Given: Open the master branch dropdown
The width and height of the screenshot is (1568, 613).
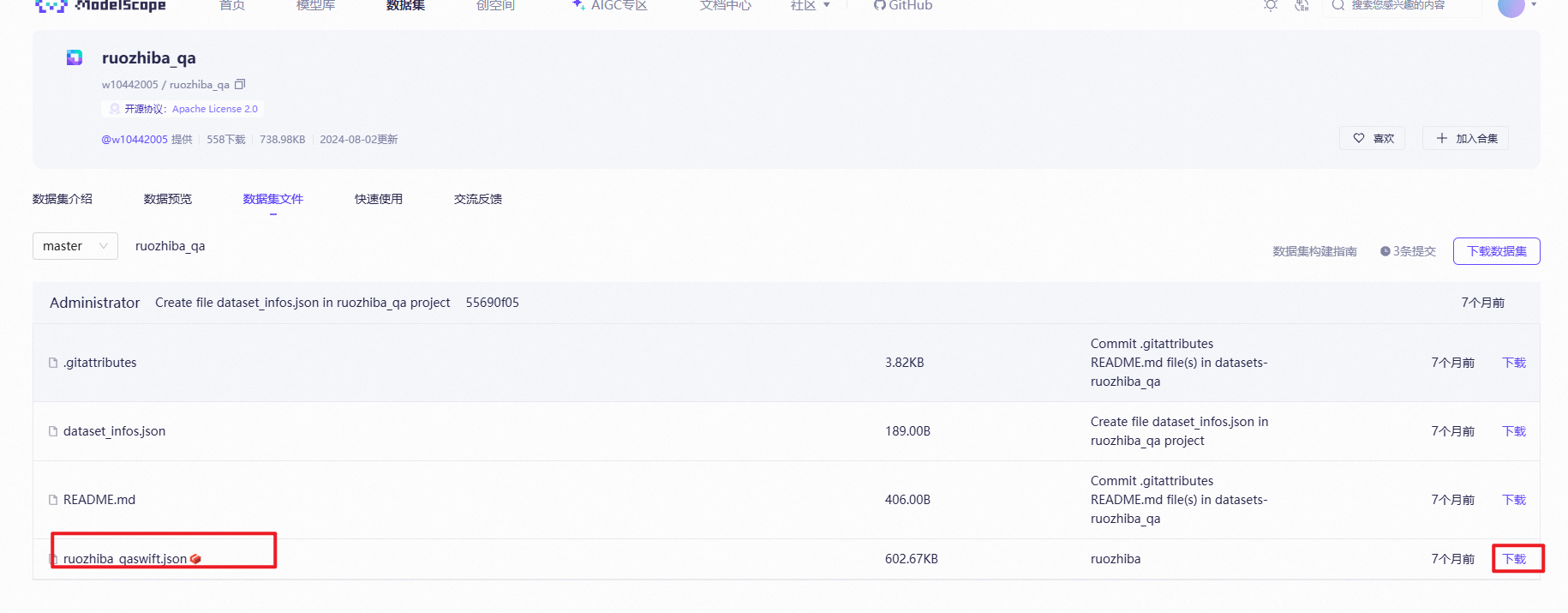Looking at the screenshot, I should pos(75,246).
